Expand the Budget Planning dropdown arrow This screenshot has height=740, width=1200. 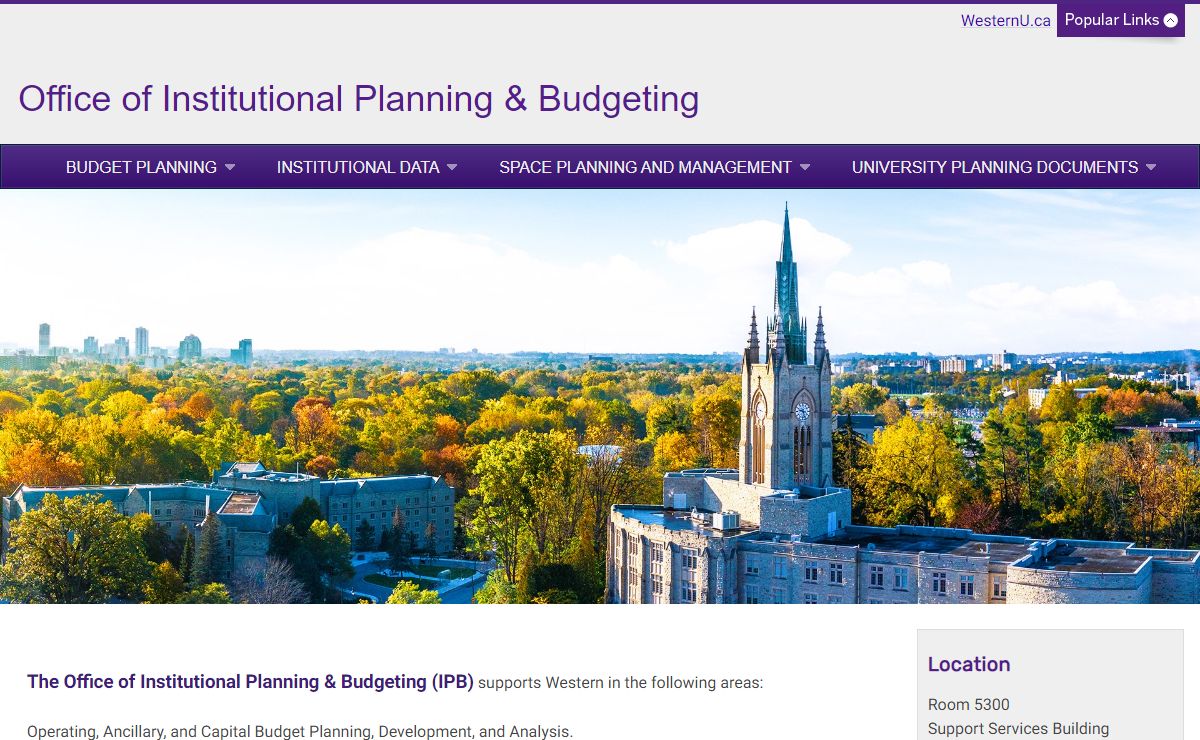[230, 168]
